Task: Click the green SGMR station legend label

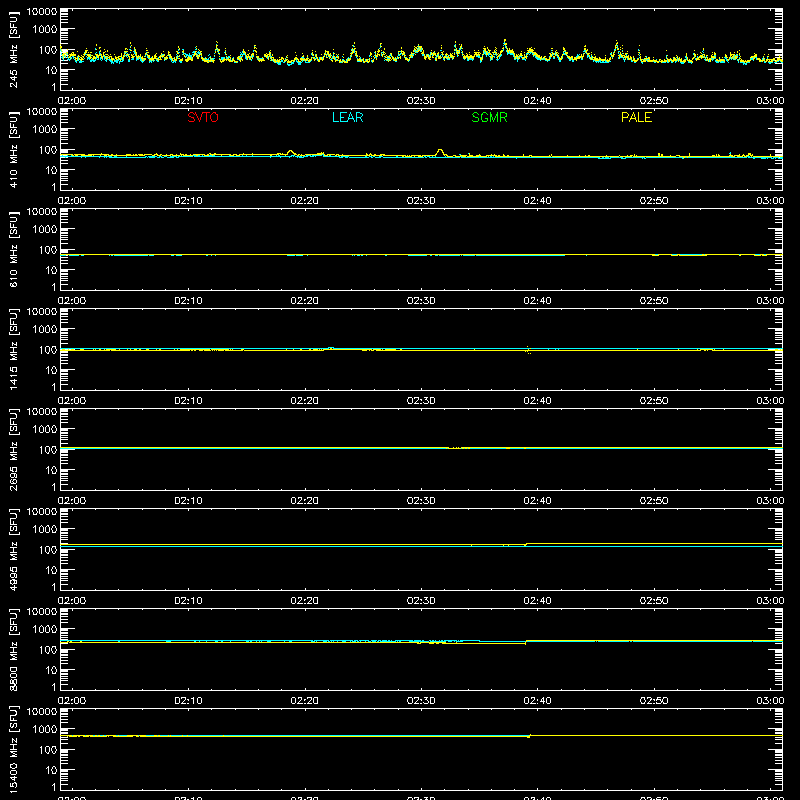Action: click(489, 117)
